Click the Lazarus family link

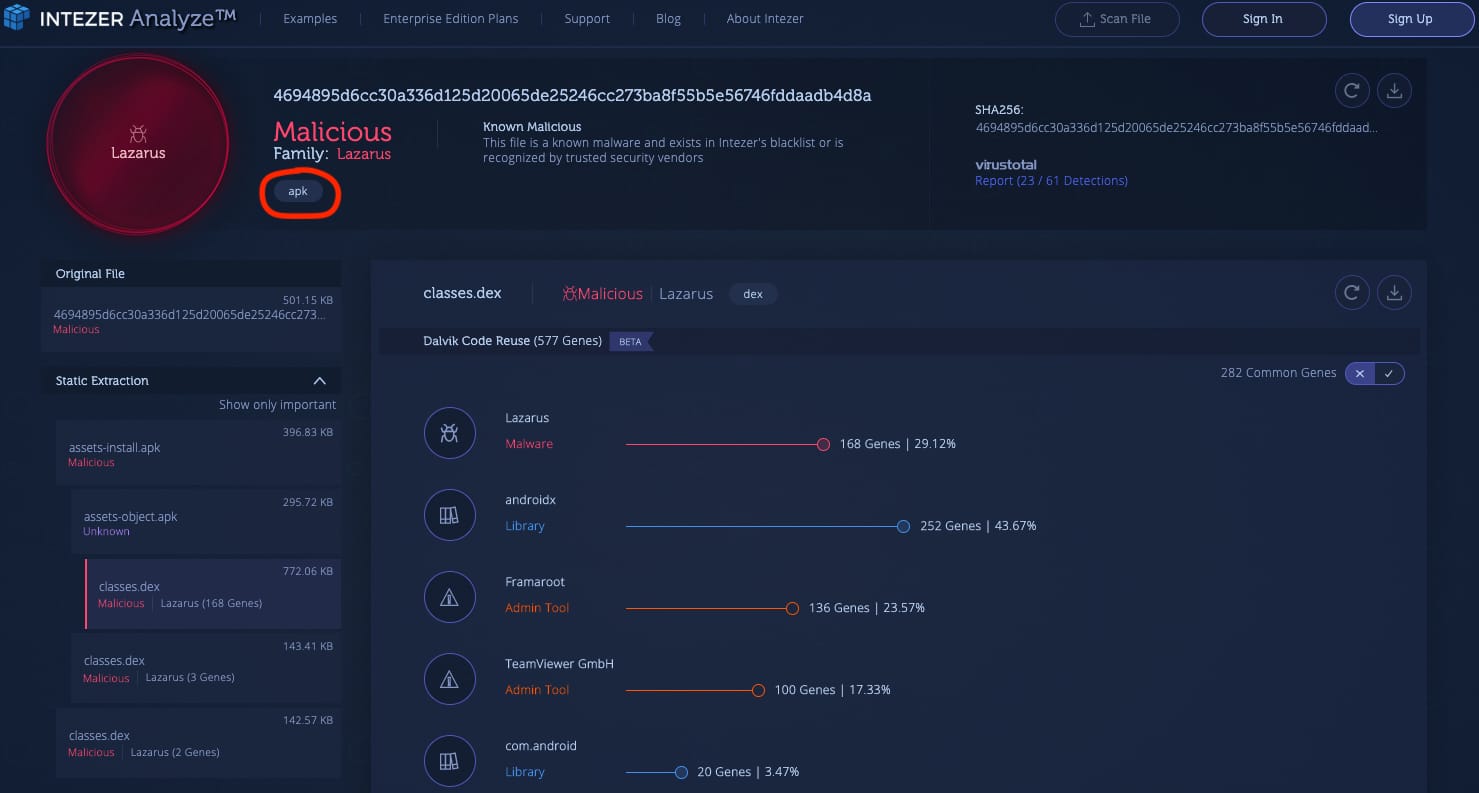[364, 154]
